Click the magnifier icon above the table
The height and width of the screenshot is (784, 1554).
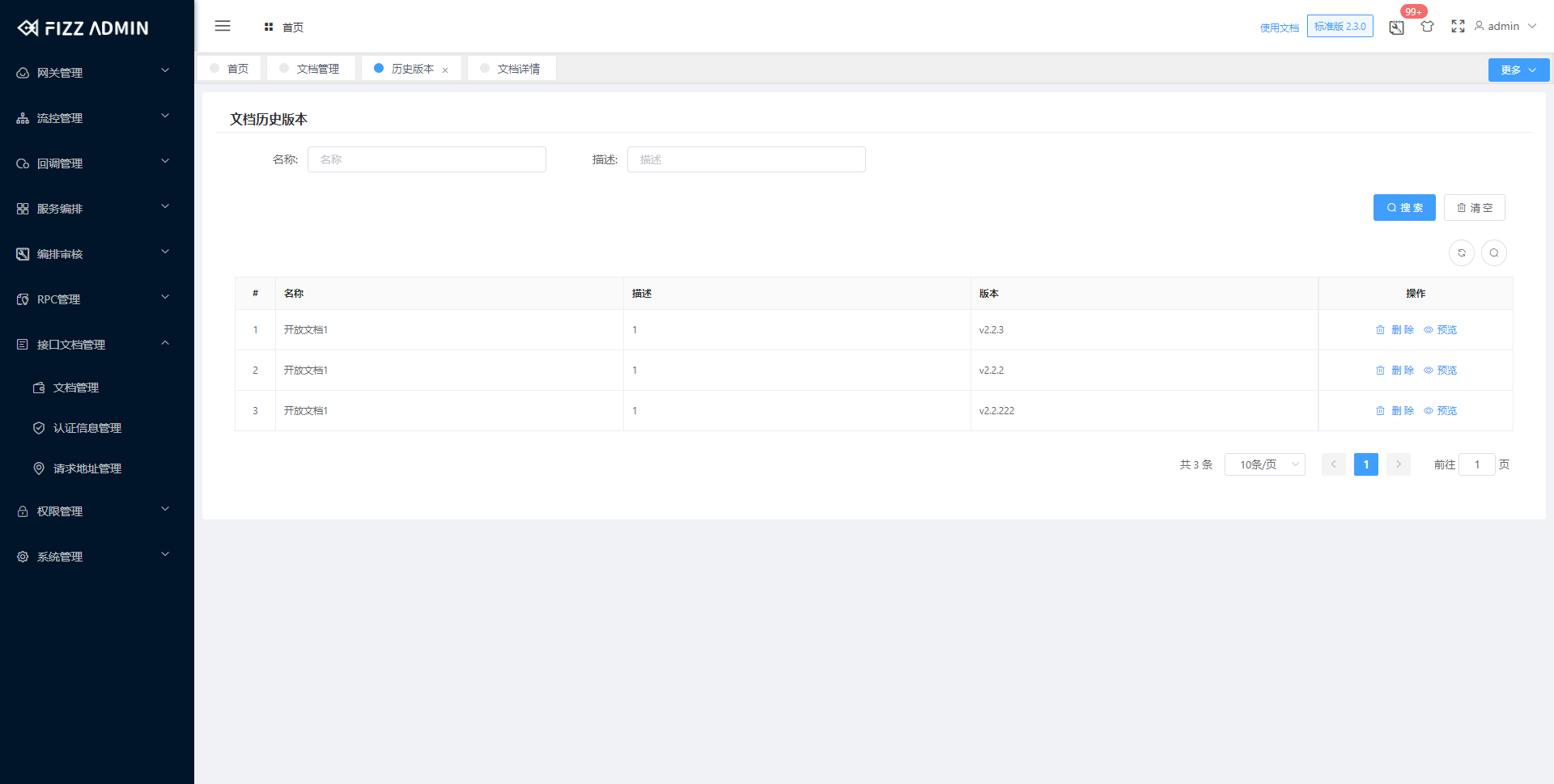[1493, 252]
